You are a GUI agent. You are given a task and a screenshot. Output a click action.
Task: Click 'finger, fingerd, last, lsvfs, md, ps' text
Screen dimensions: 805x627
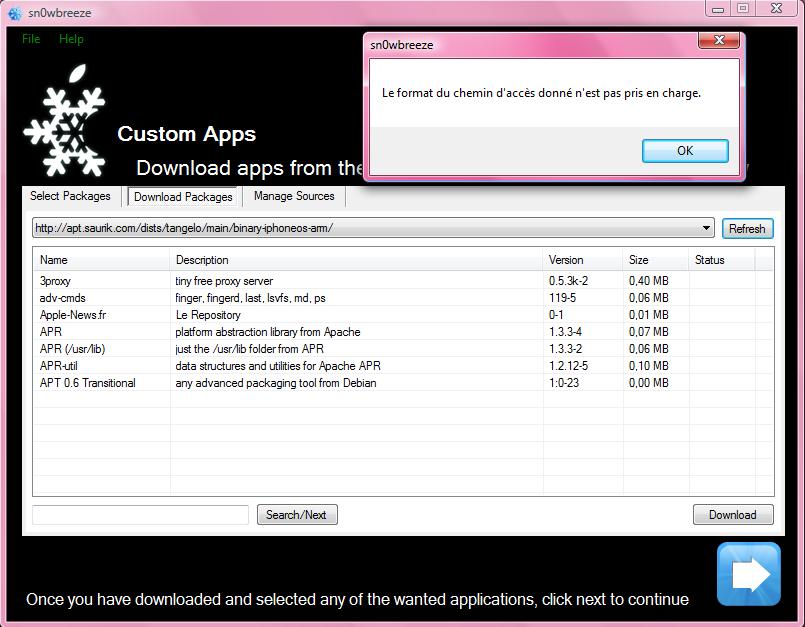click(x=250, y=298)
